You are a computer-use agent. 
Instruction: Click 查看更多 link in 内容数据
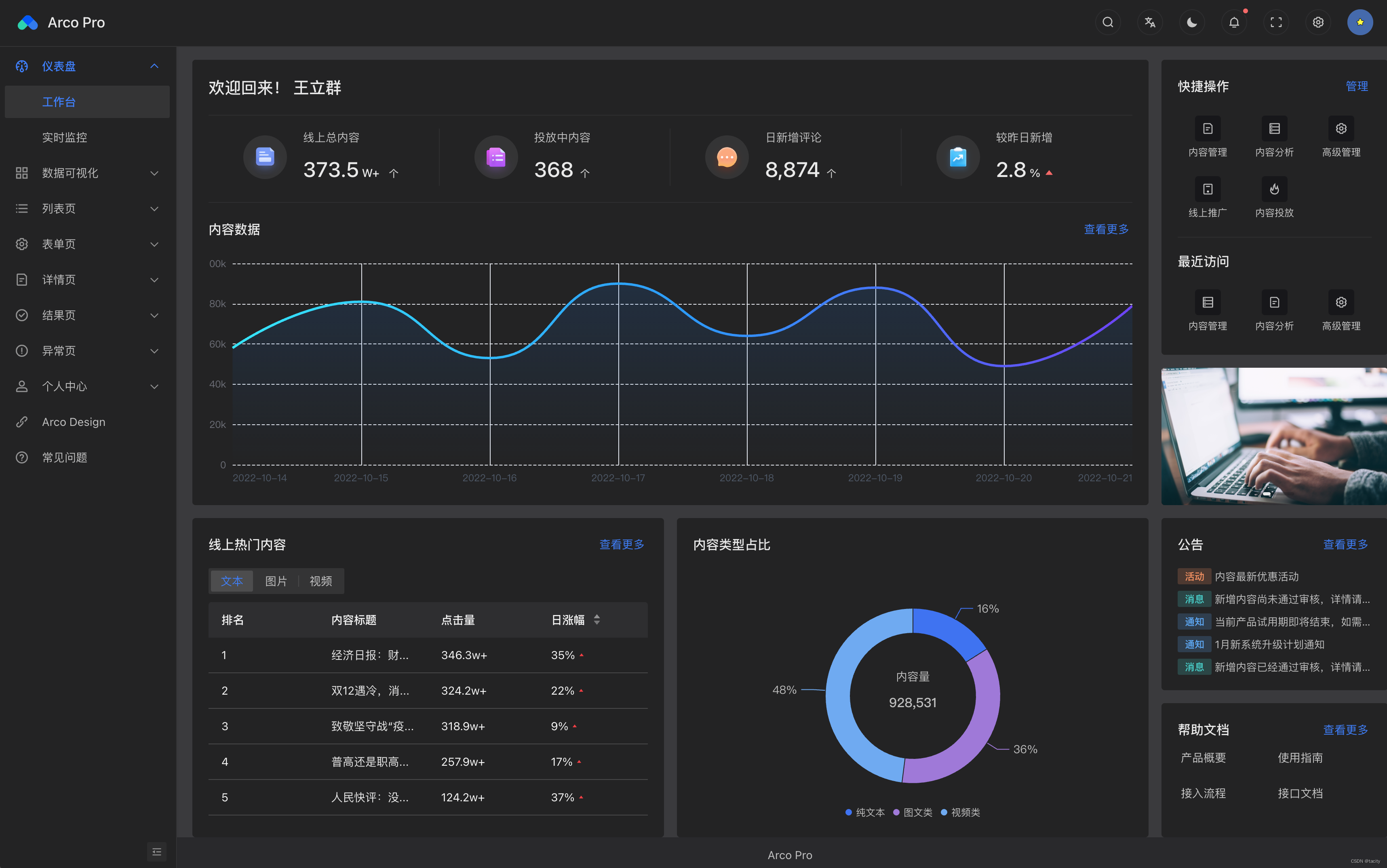click(x=1106, y=229)
